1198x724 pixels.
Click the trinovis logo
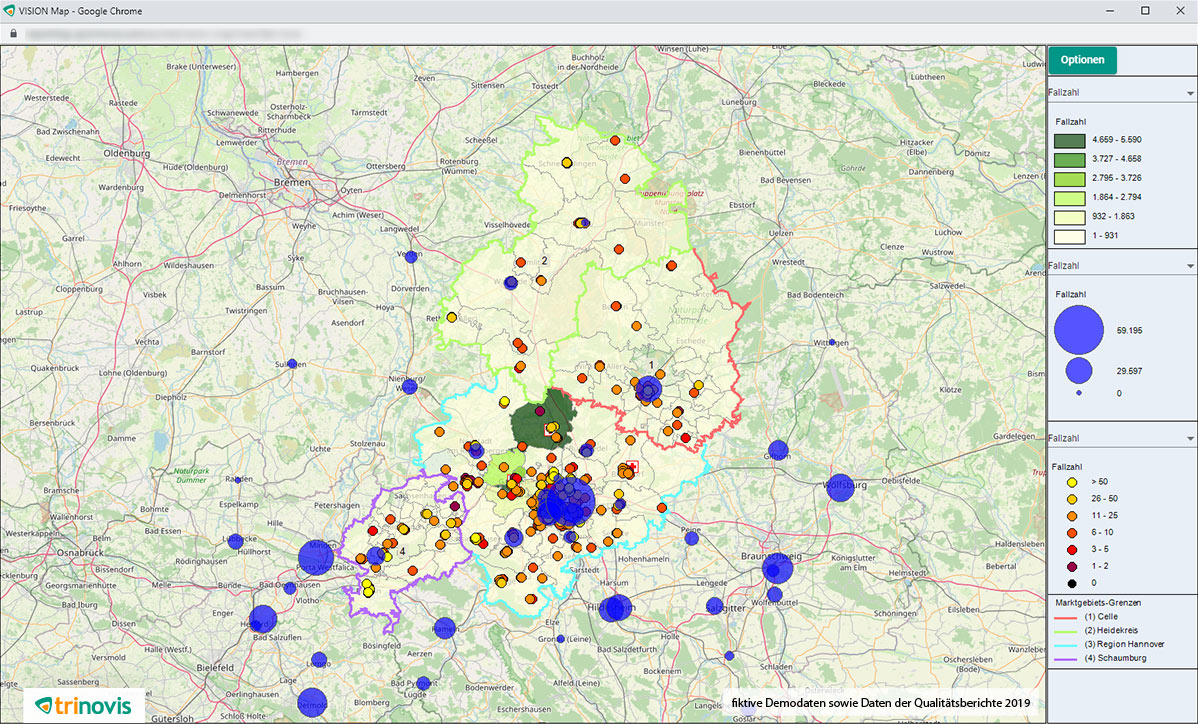[83, 705]
